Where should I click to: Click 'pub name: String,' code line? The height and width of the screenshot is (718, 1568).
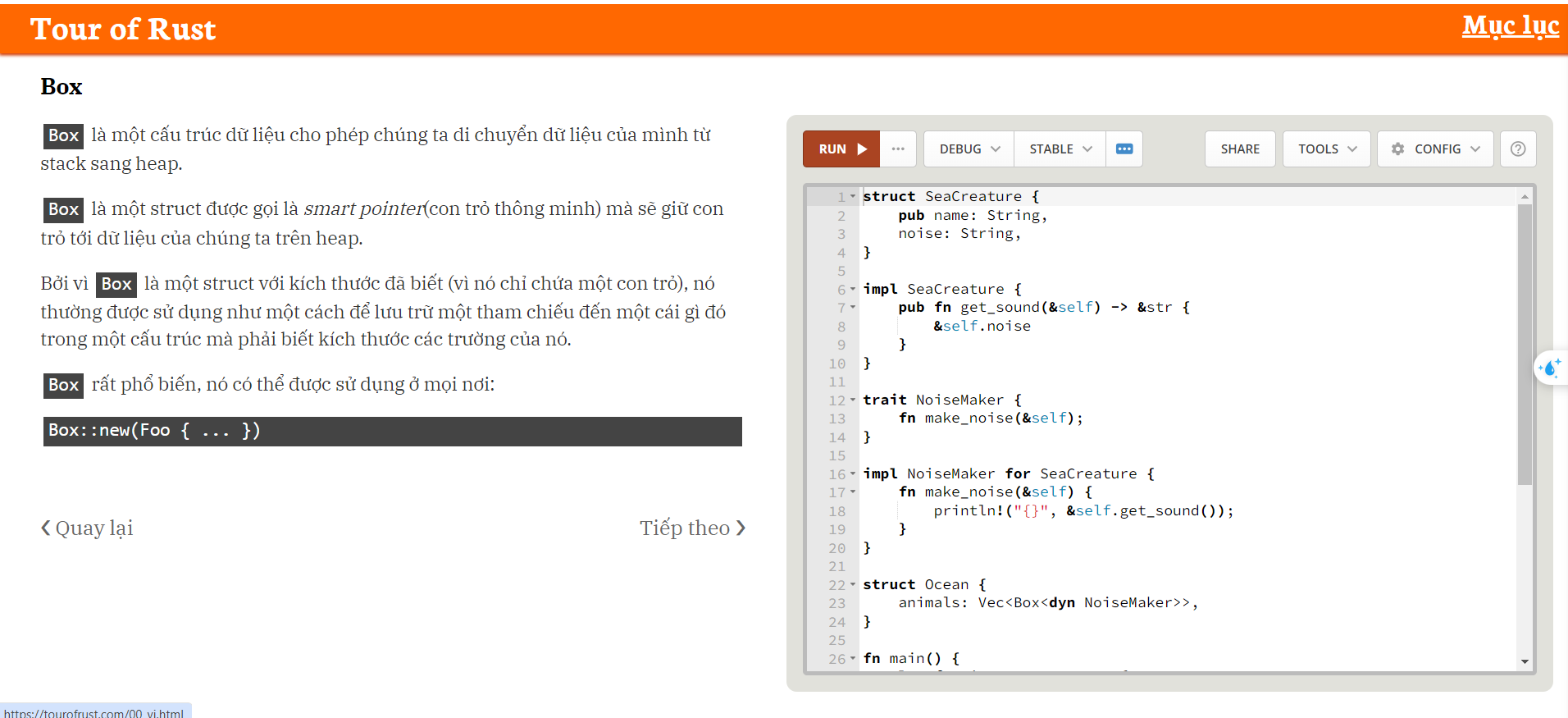click(973, 216)
